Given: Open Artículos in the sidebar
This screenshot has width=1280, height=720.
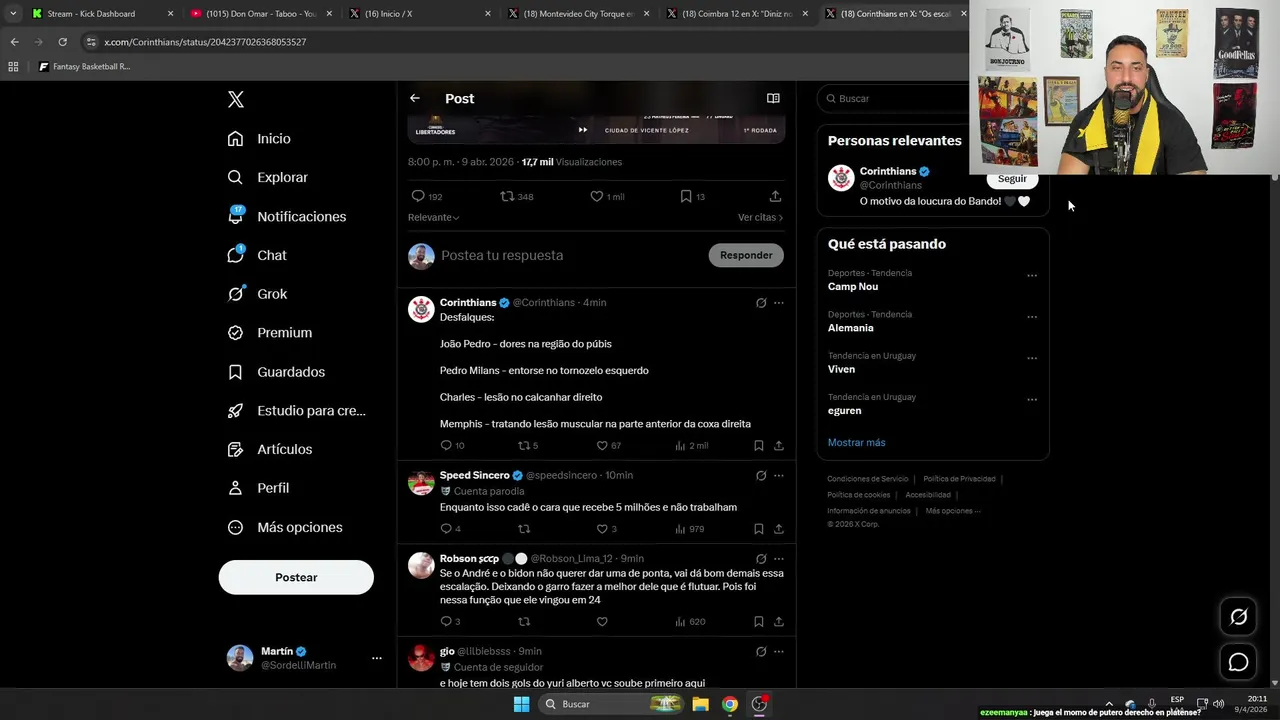Looking at the screenshot, I should click(x=269, y=450).
